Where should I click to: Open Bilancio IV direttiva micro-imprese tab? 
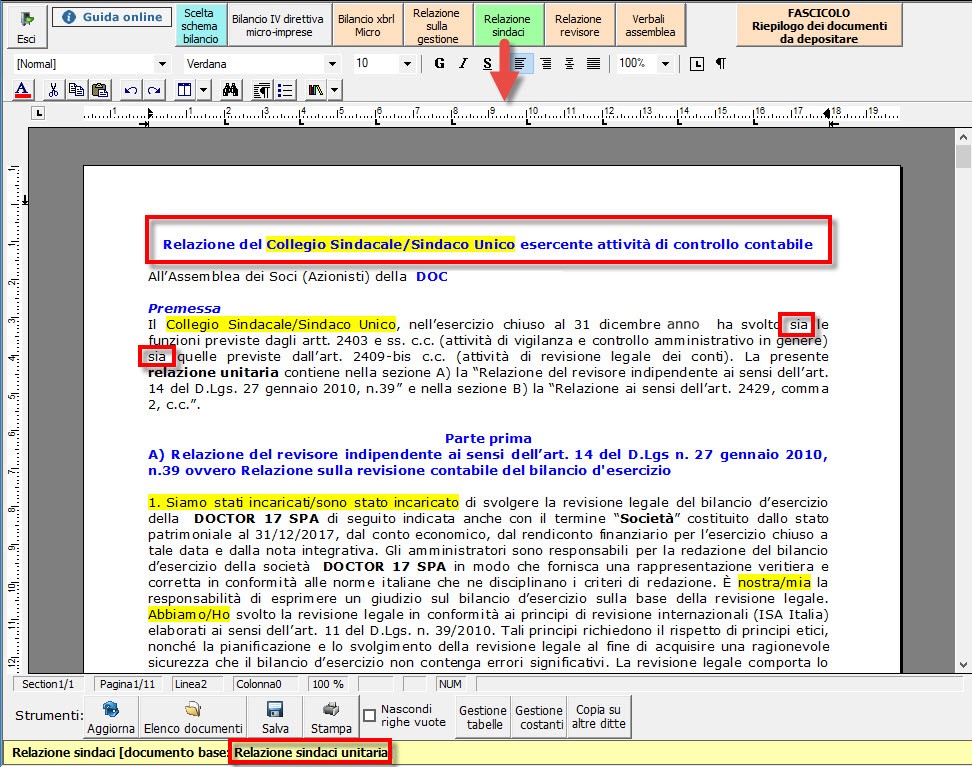(278, 25)
